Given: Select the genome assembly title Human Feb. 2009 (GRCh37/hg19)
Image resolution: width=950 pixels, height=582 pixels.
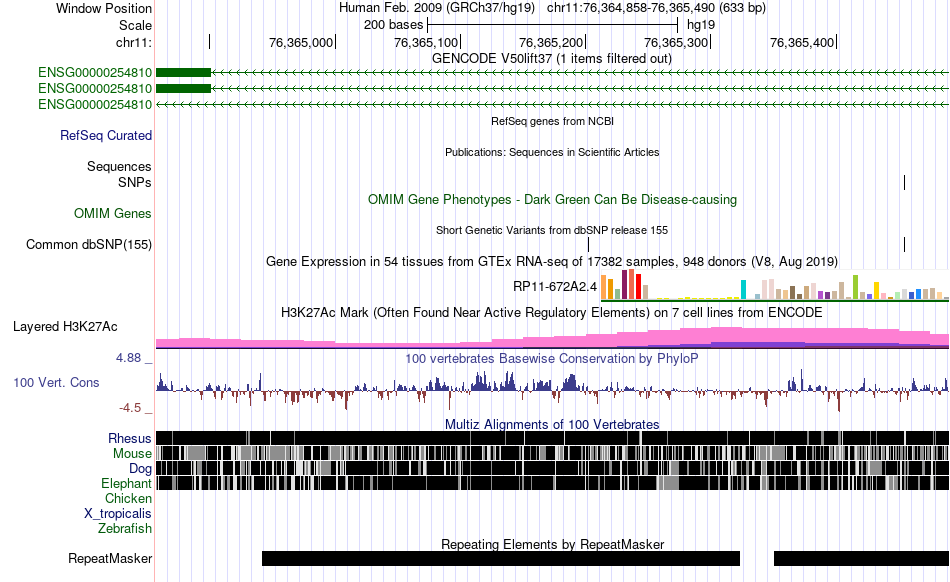Looking at the screenshot, I should click(x=437, y=8).
